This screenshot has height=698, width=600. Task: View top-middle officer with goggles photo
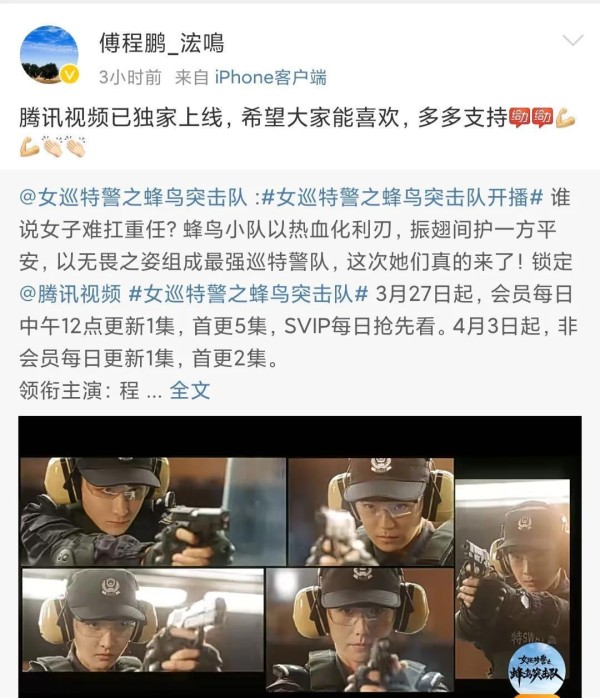[371, 512]
